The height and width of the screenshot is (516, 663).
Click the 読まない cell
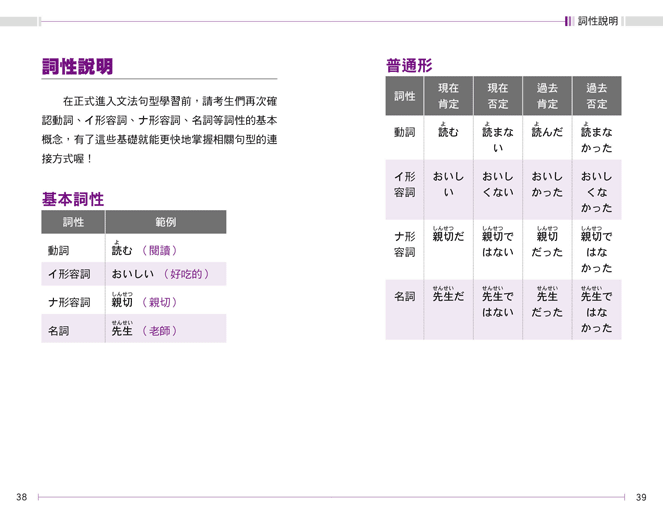tap(498, 137)
